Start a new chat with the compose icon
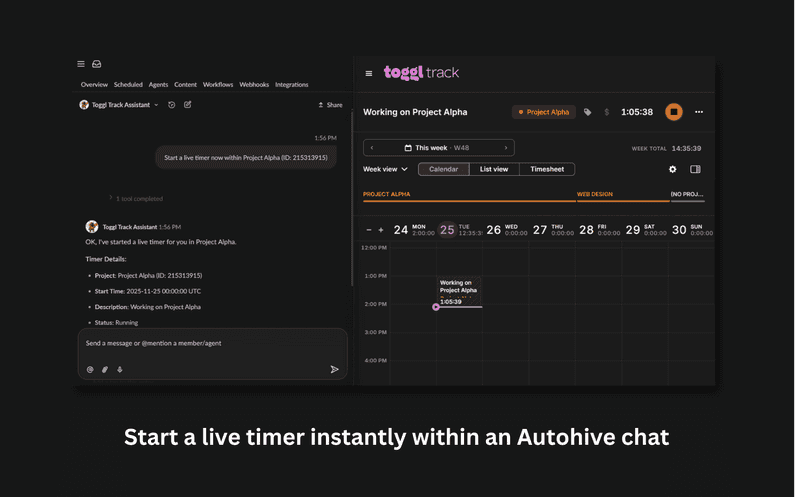 (x=188, y=104)
